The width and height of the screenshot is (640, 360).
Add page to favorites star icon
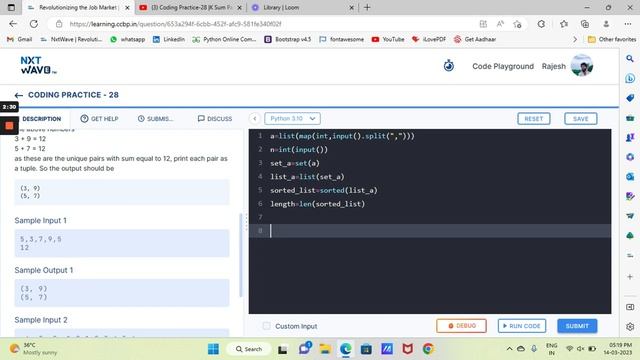[518, 24]
